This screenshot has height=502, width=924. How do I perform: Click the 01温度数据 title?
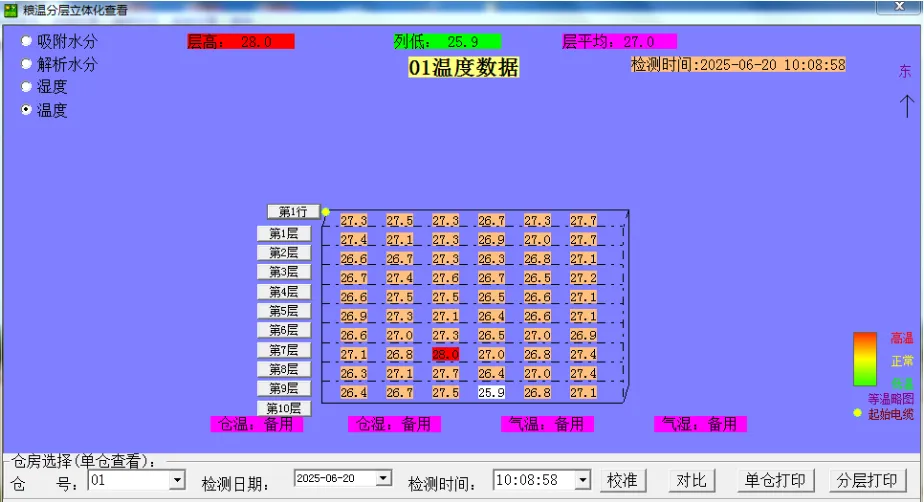click(464, 67)
